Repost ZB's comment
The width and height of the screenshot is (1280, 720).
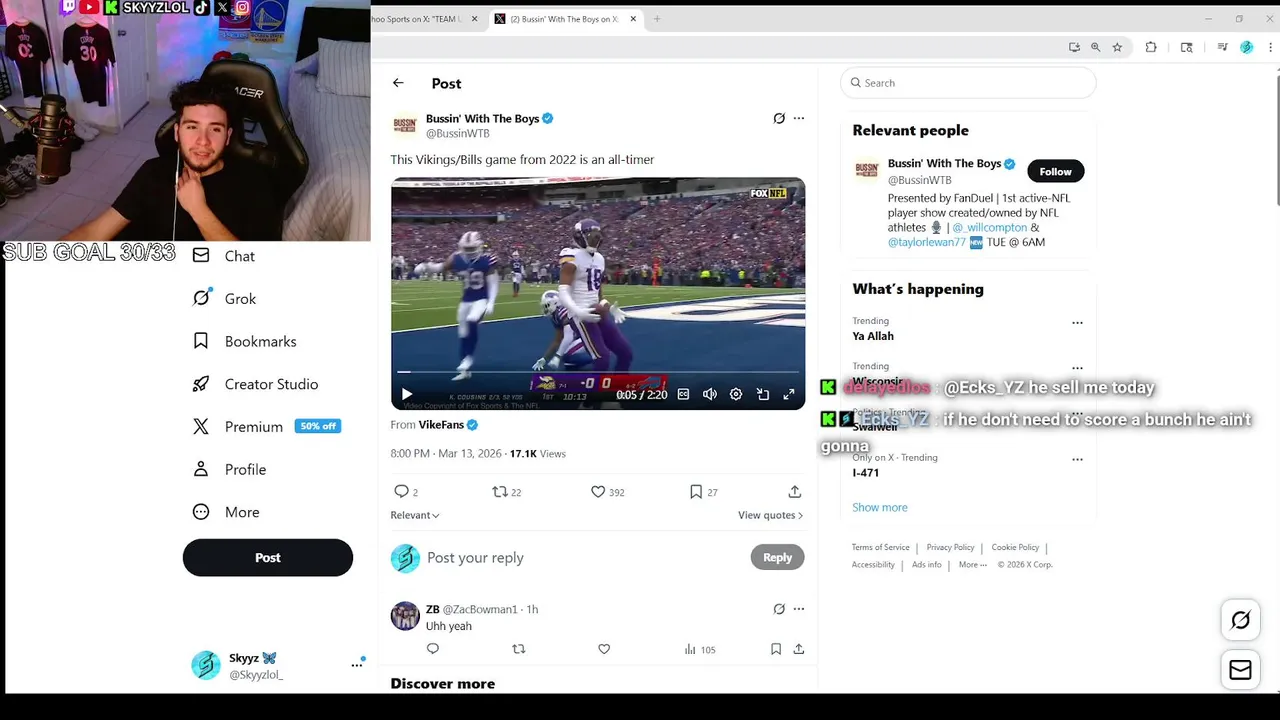pos(518,649)
